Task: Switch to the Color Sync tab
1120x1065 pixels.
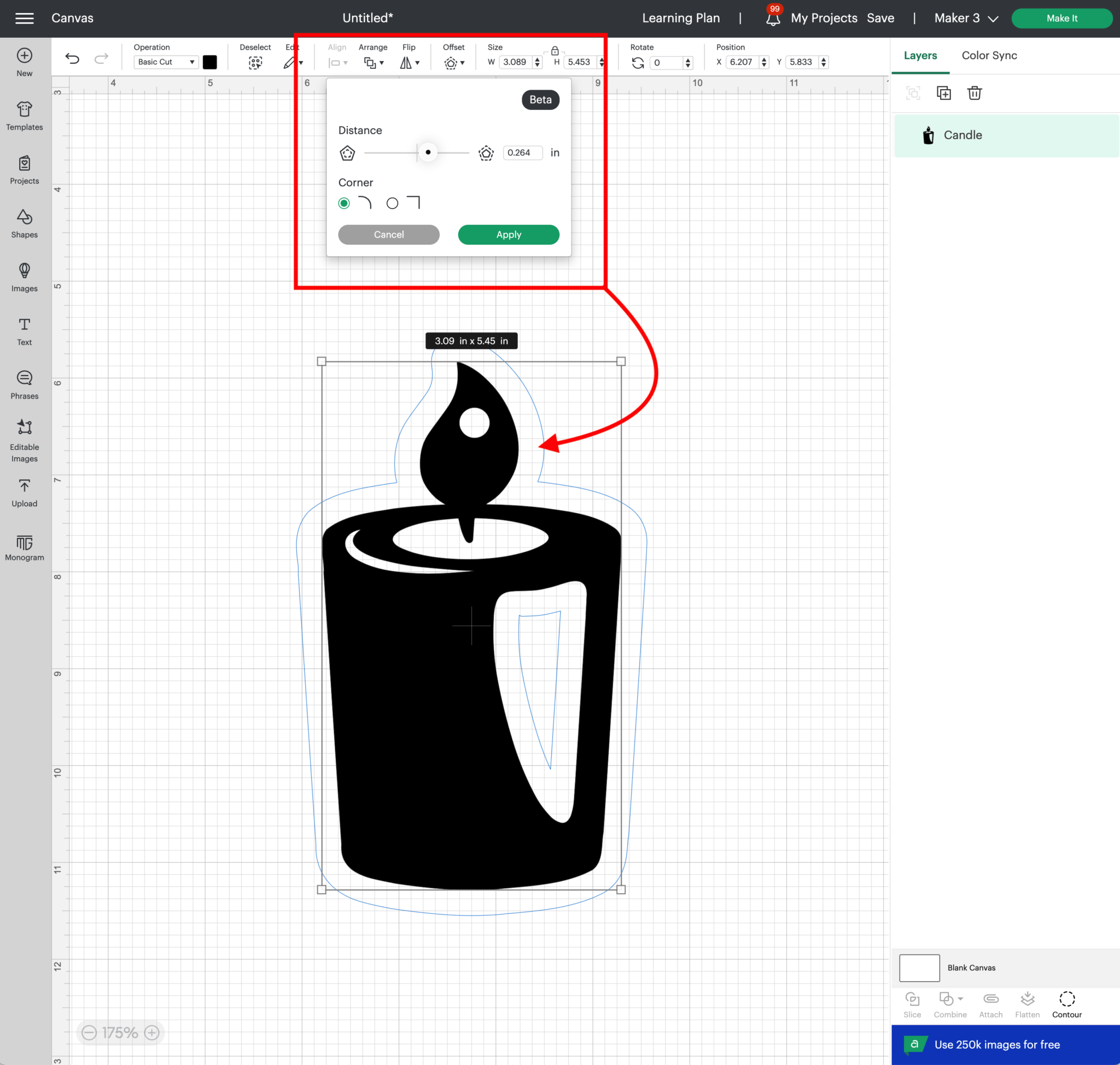Action: [x=989, y=56]
